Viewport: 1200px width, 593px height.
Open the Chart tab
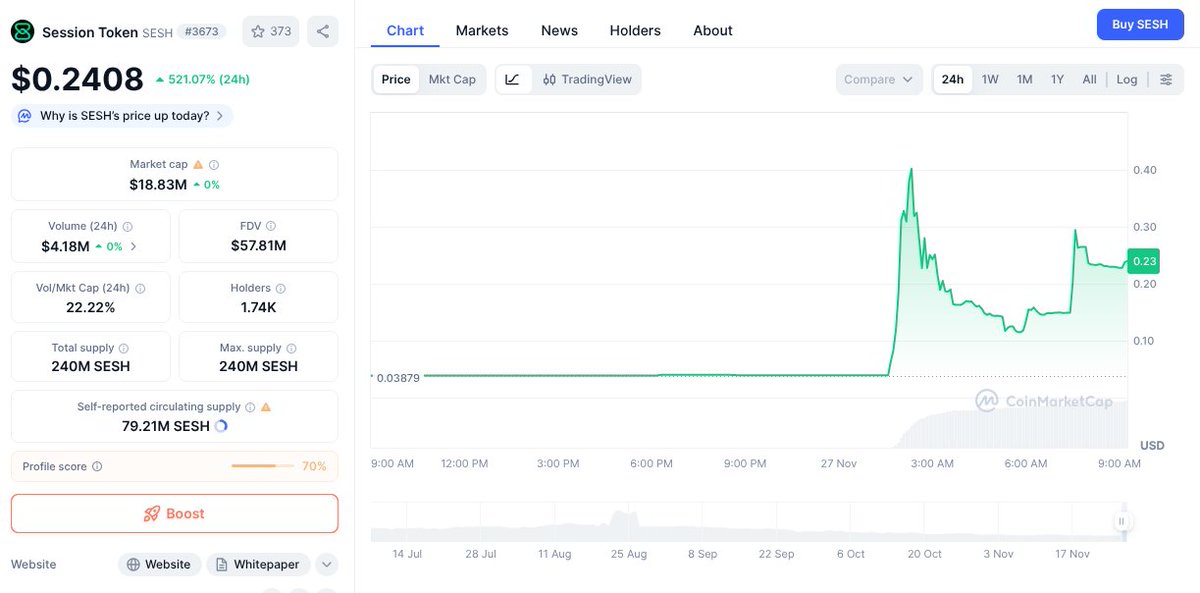[405, 30]
